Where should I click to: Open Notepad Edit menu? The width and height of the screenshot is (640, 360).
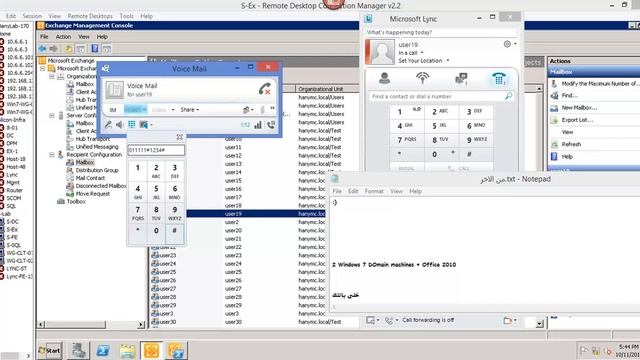coord(353,191)
